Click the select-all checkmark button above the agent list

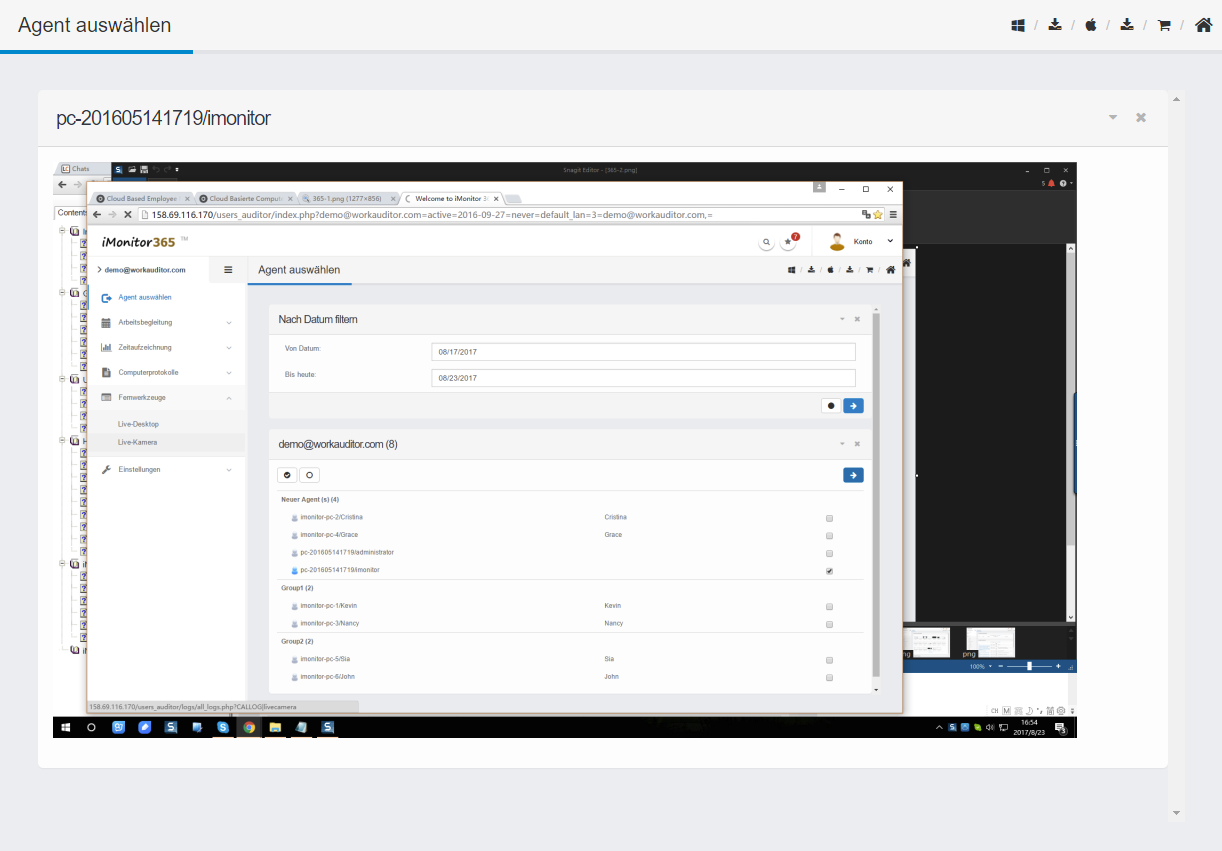pyautogui.click(x=287, y=475)
